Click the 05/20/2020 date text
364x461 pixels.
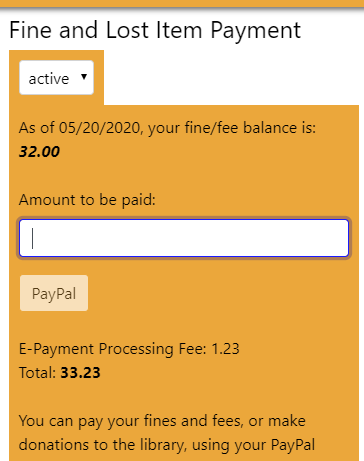point(99,128)
